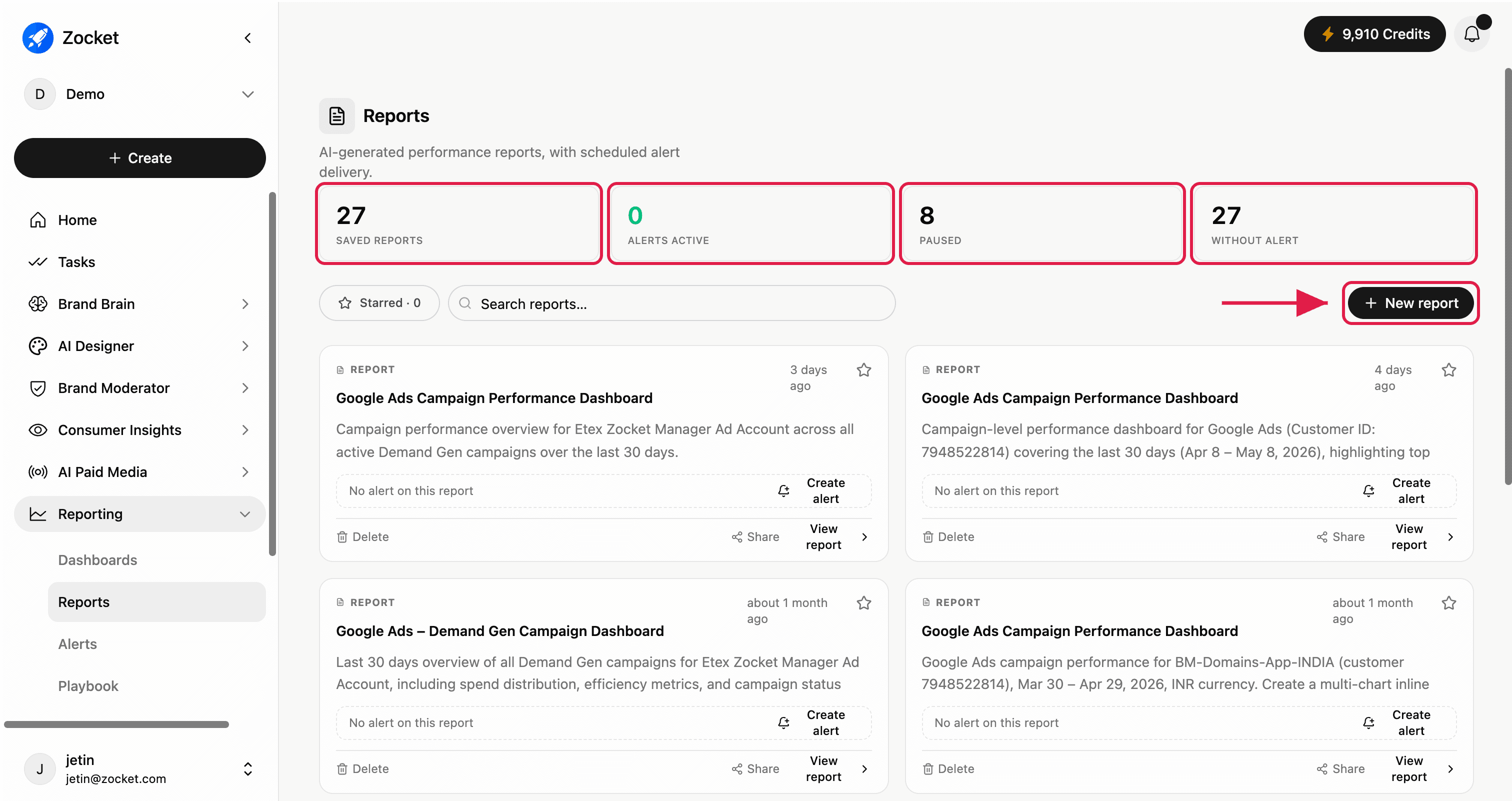Viewport: 1512px width, 801px height.
Task: Go to Home in the sidebar
Action: coord(139,220)
